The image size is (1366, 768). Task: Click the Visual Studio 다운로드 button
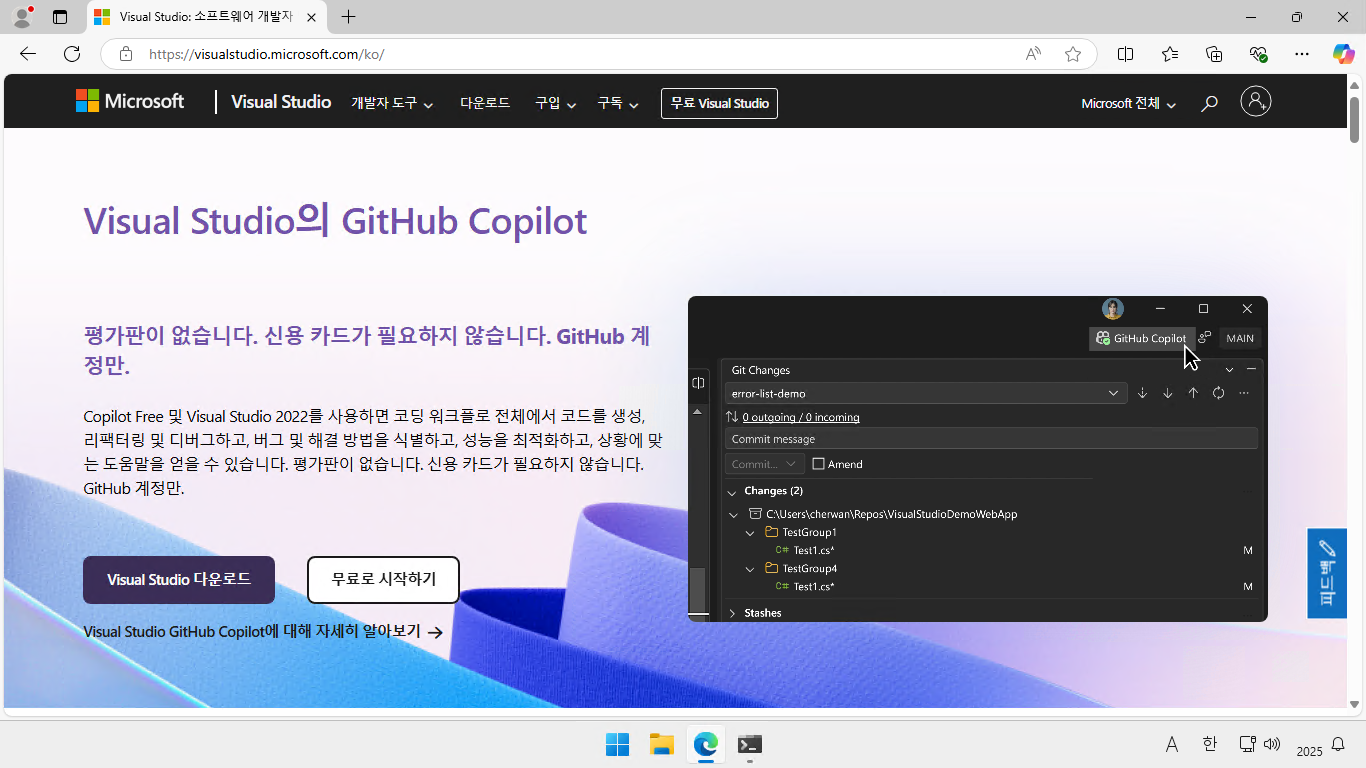[178, 580]
